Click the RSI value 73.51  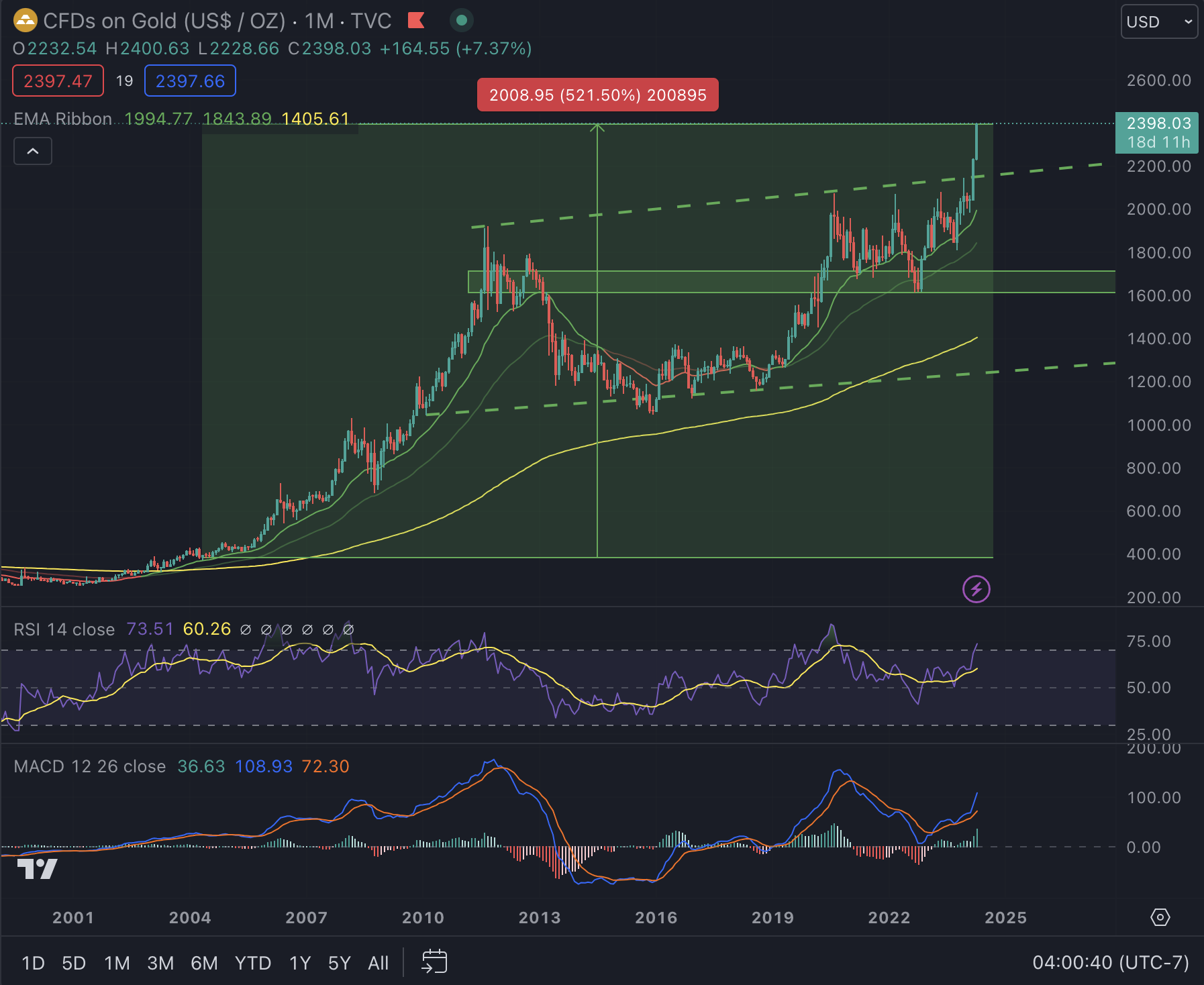coord(150,629)
